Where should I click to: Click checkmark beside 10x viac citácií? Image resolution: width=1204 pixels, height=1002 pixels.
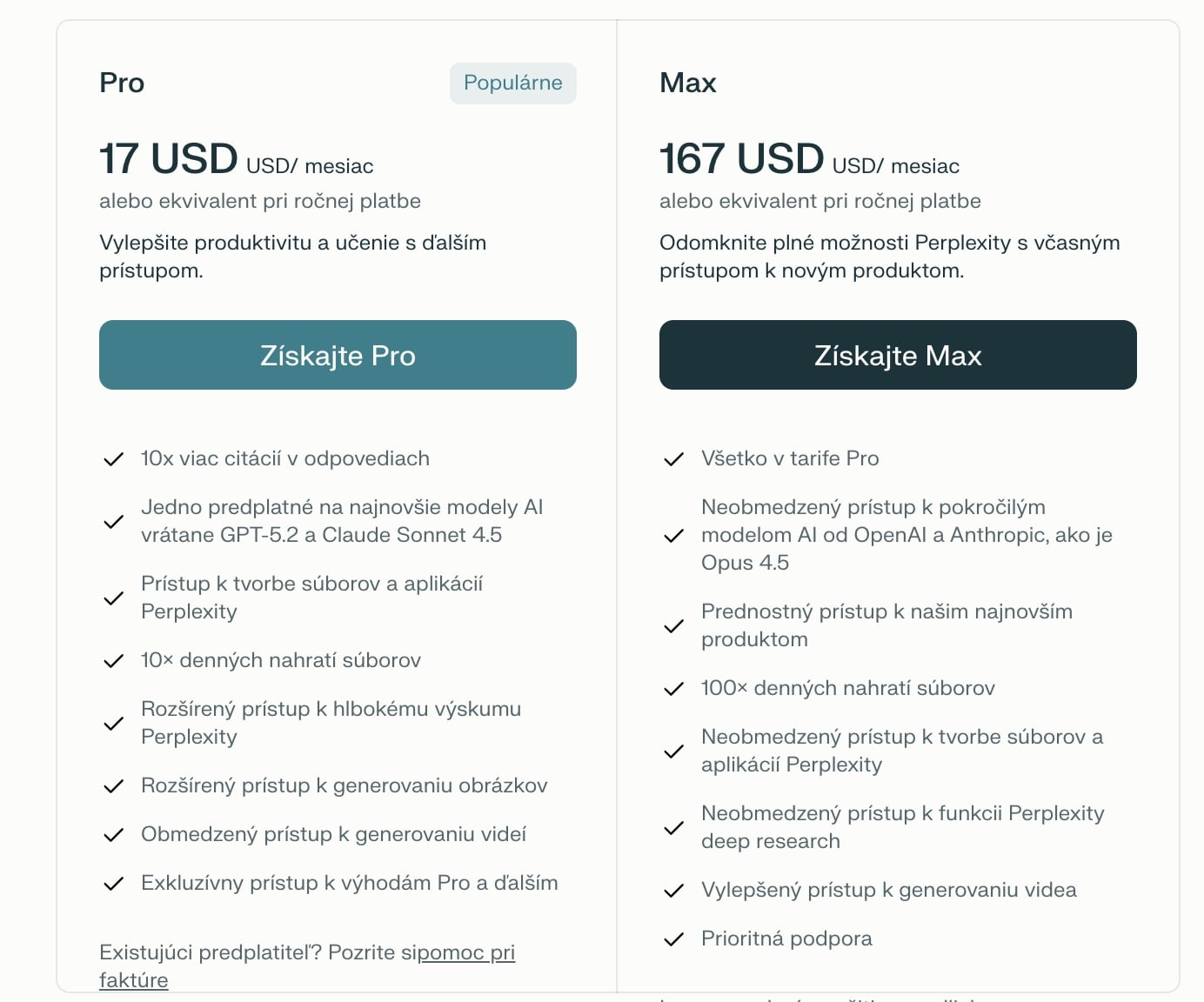point(114,459)
